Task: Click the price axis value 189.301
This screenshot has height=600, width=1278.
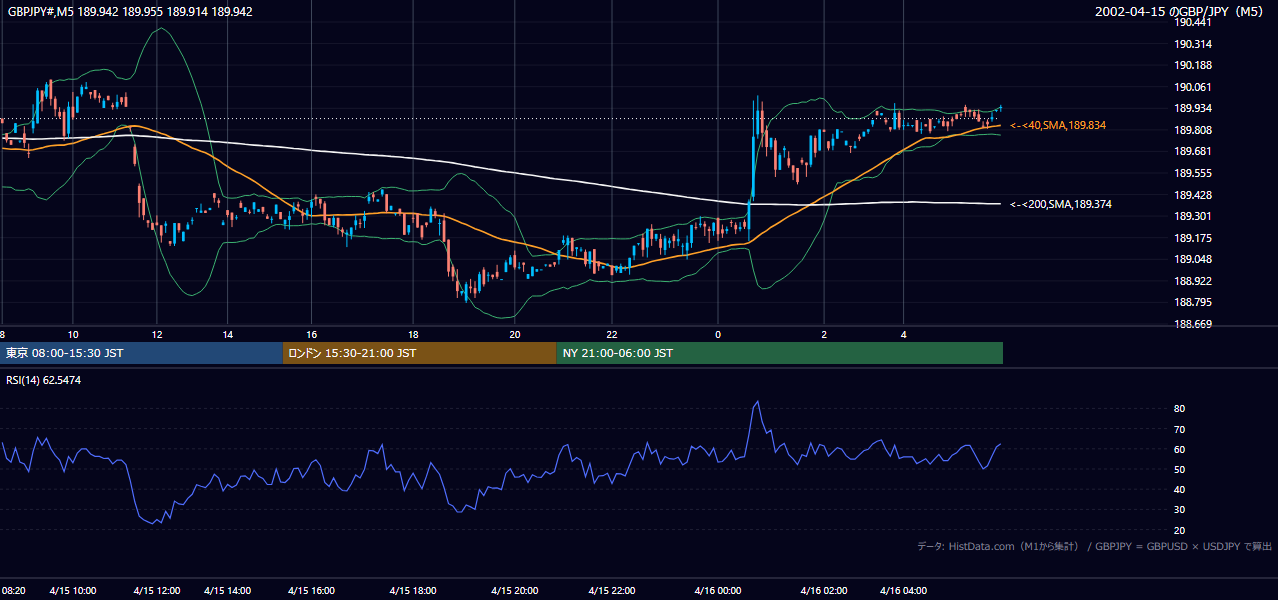Action: coord(1195,216)
